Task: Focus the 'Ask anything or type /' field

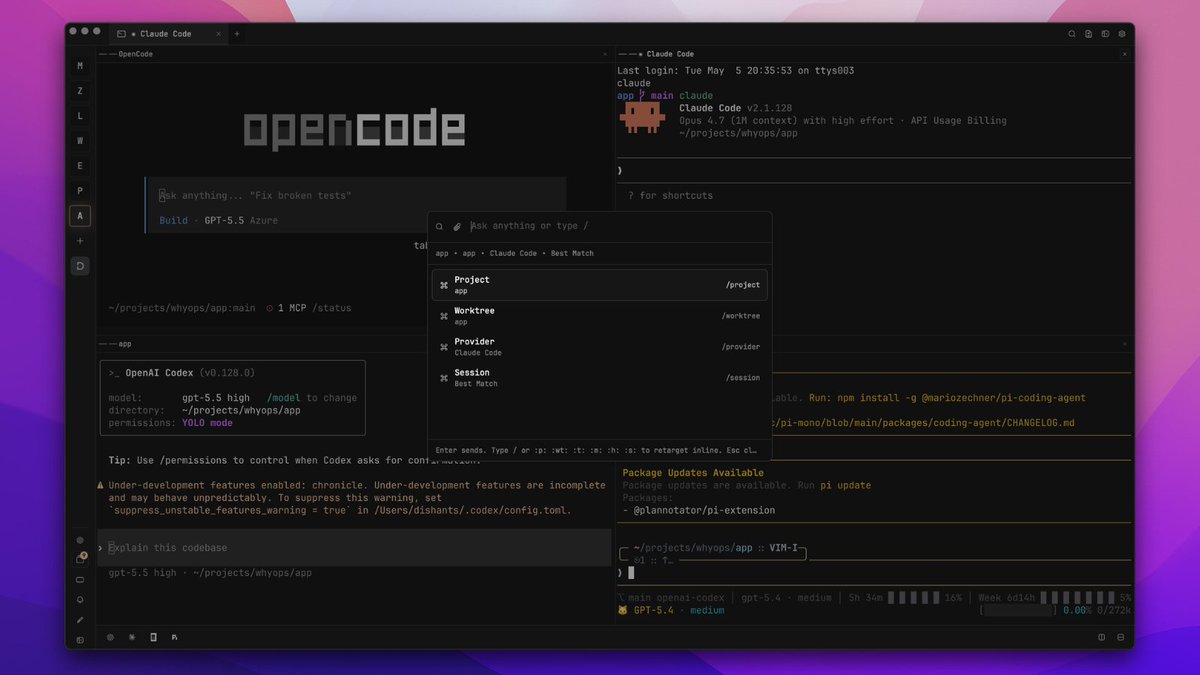Action: (615, 227)
